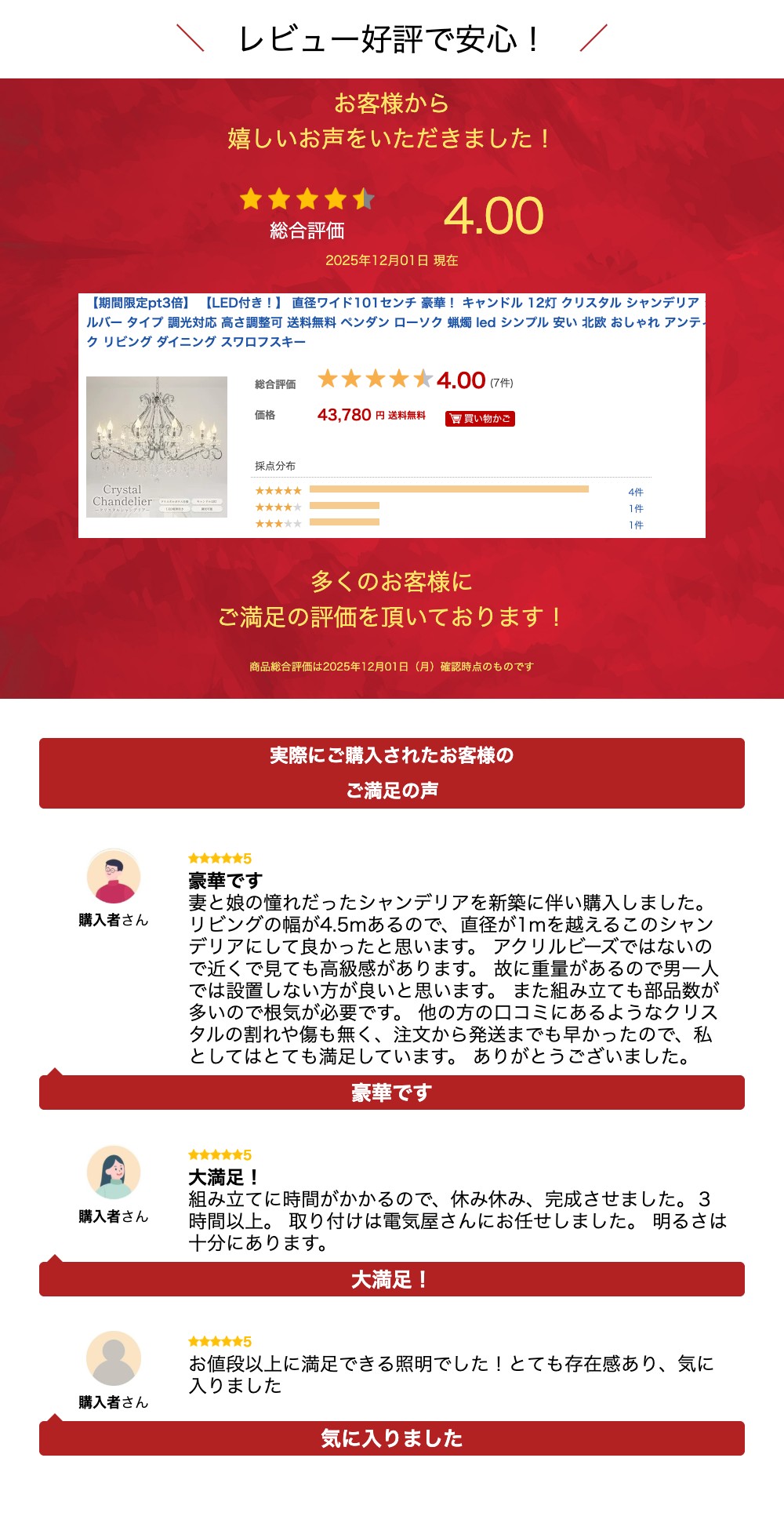Click the large yellow stars above 総合評価

(x=307, y=199)
